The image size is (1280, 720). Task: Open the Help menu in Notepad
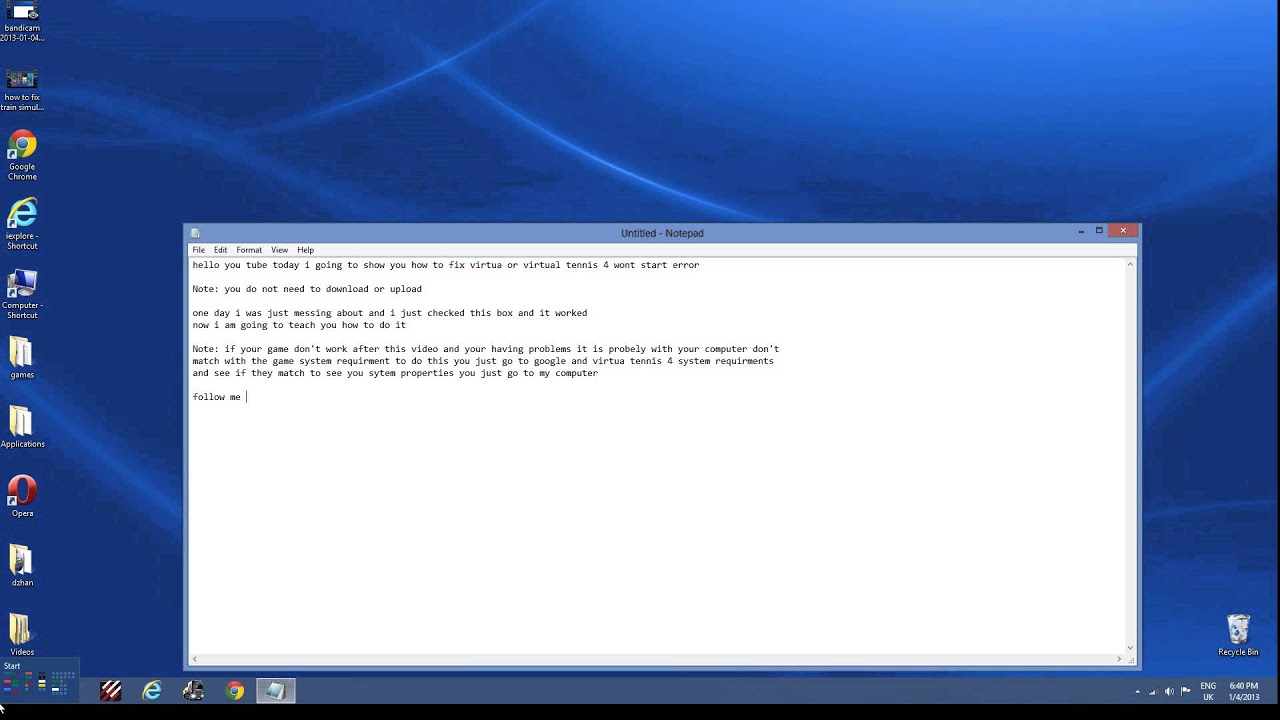pos(305,250)
